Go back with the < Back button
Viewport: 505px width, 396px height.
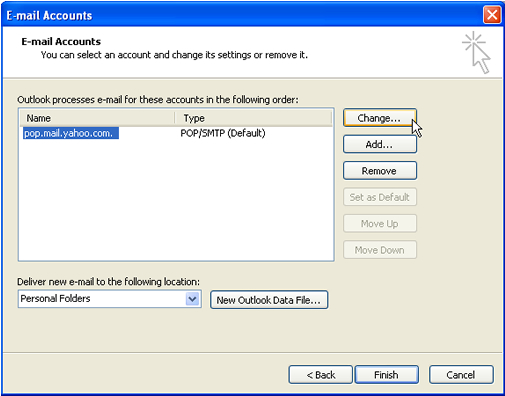point(320,375)
